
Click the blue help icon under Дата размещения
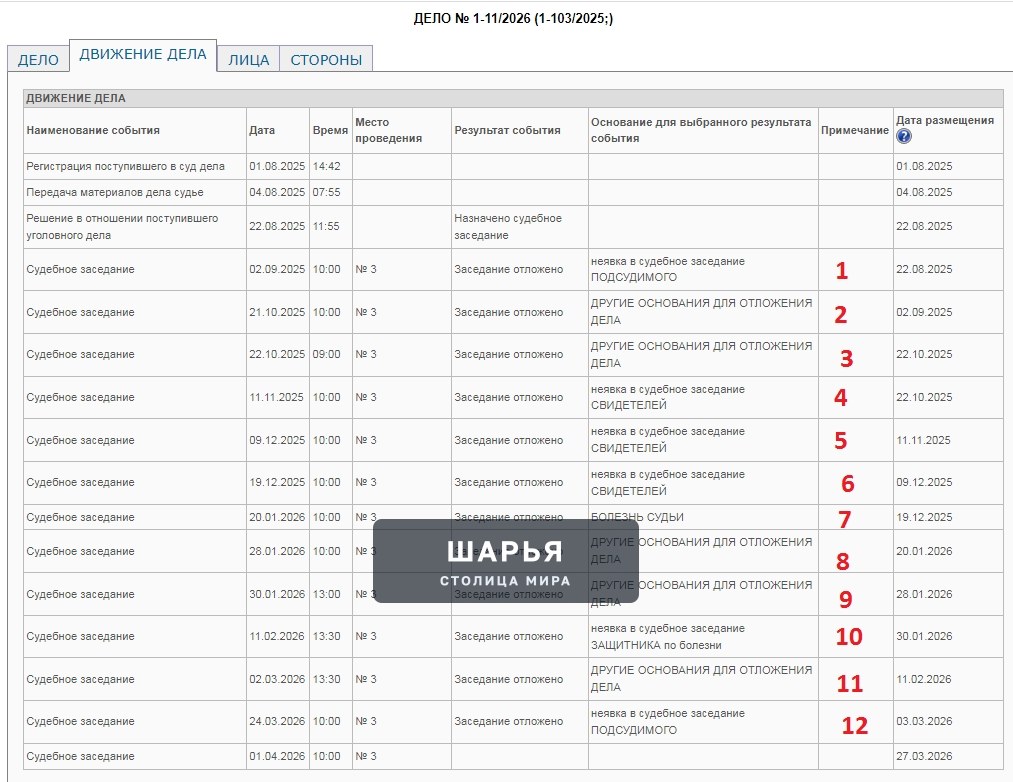click(x=904, y=136)
